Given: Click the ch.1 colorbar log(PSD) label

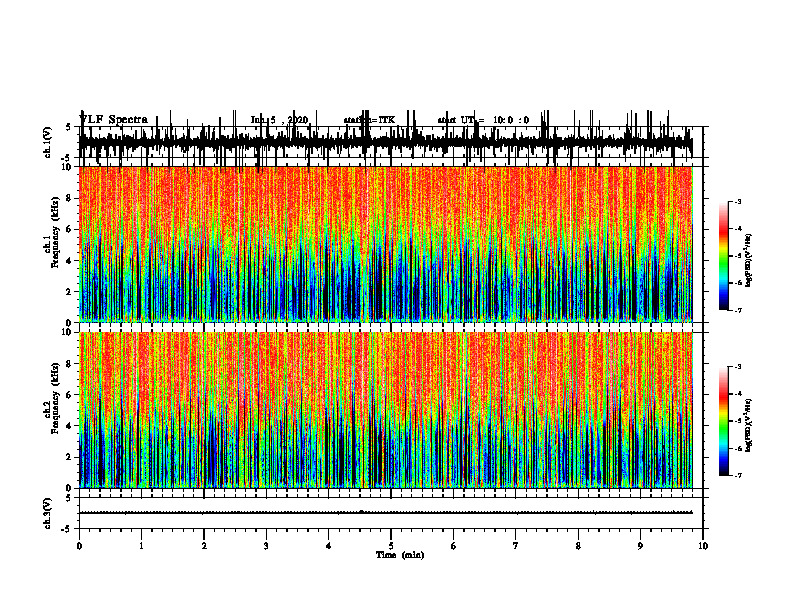Looking at the screenshot, I should pos(749,260).
